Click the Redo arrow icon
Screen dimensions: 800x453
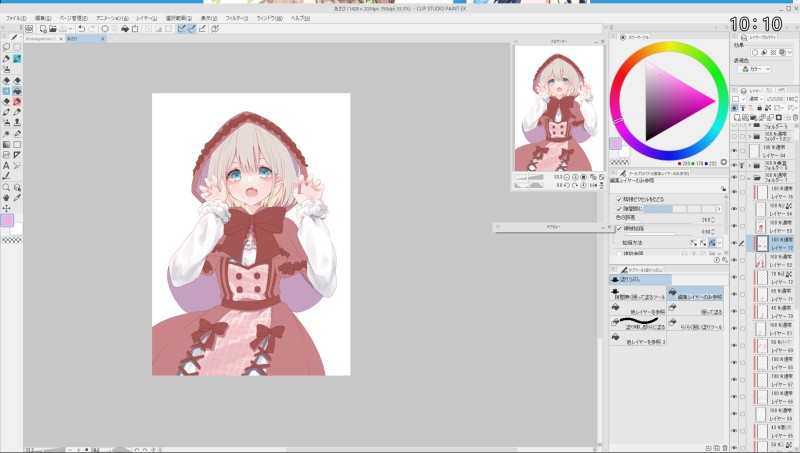coord(92,29)
